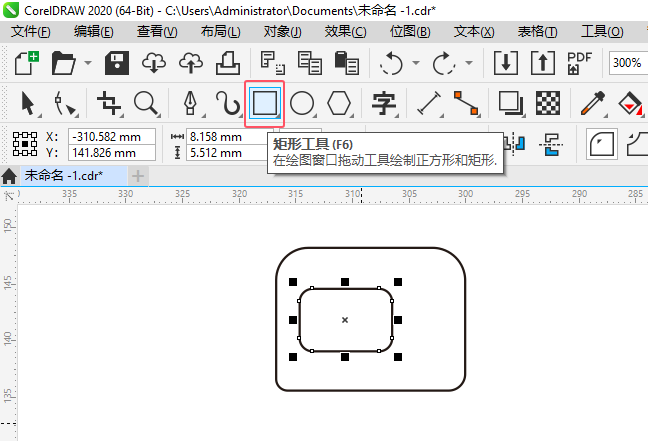The height and width of the screenshot is (441, 648).
Task: Add a new document with plus tab
Action: click(138, 176)
